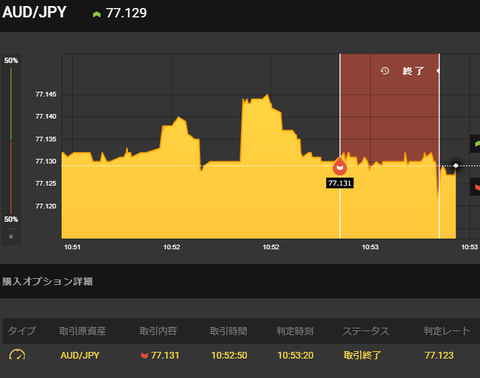Click the green buy arrow button at right edge
This screenshot has height=378, width=480.
[475, 144]
